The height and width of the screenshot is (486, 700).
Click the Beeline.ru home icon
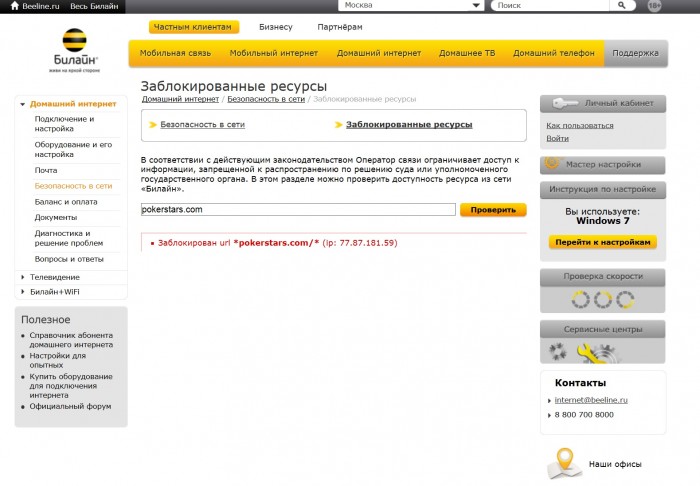click(x=14, y=6)
